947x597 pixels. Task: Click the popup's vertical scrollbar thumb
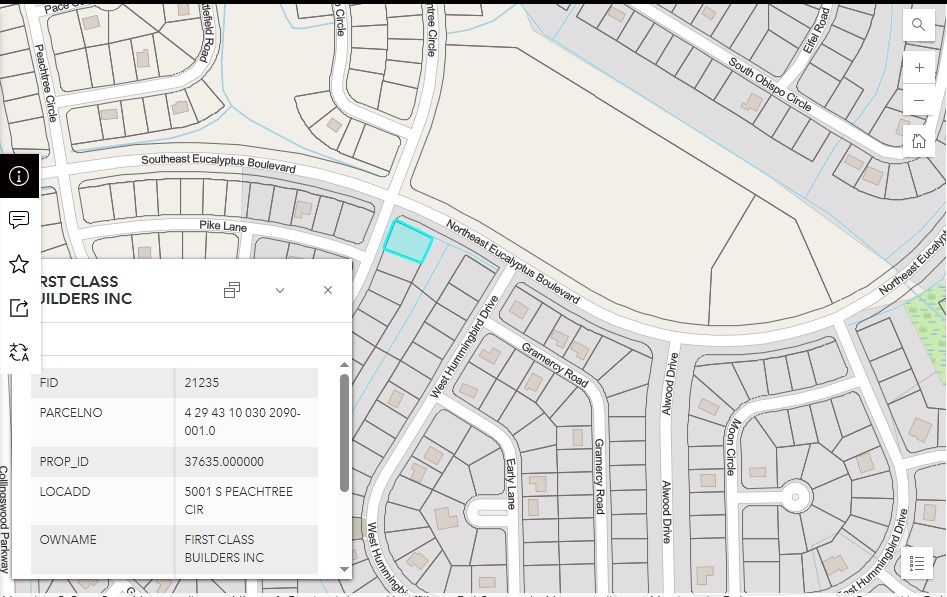coord(345,432)
